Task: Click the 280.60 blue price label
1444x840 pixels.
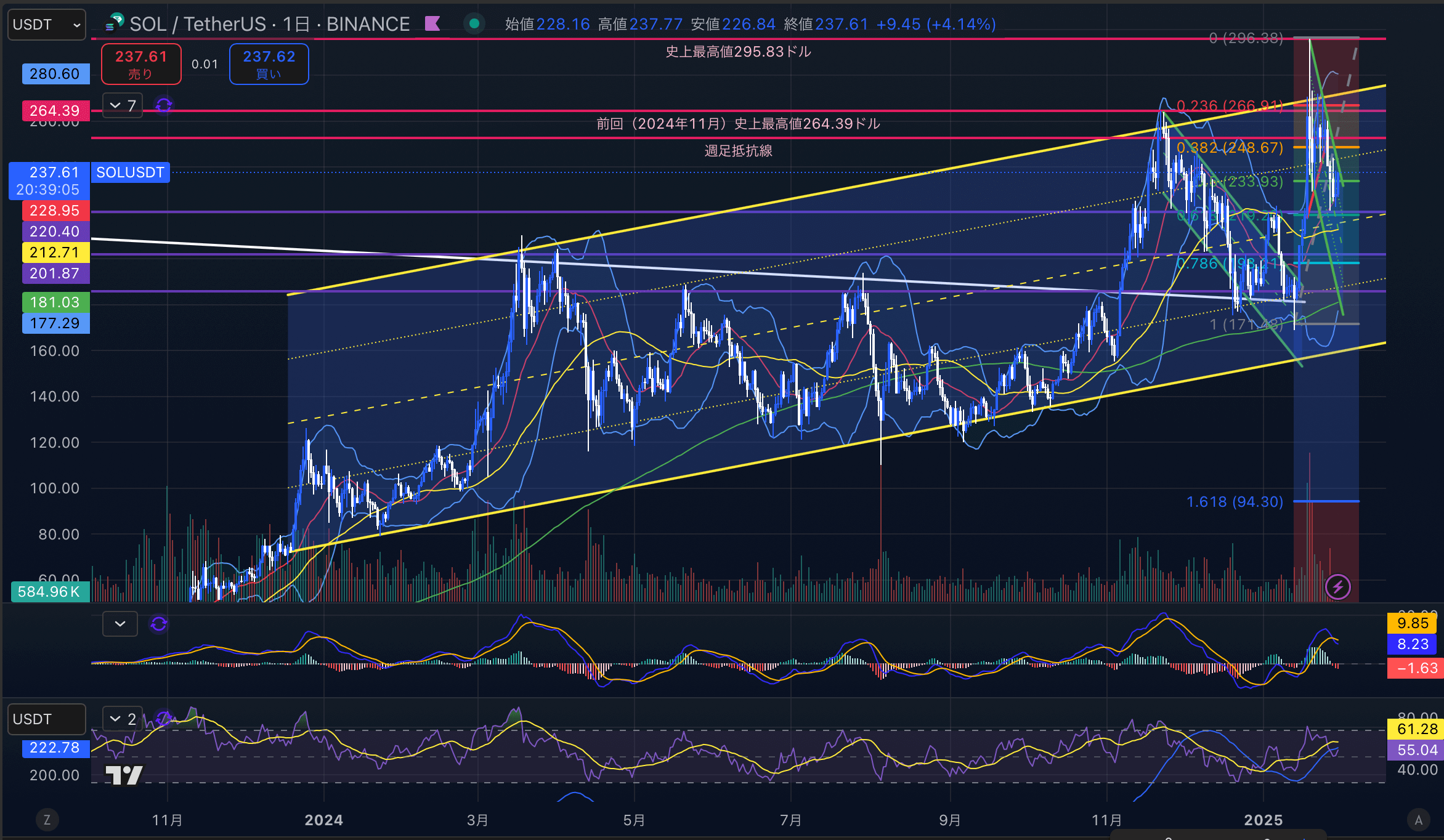Action: (x=55, y=74)
